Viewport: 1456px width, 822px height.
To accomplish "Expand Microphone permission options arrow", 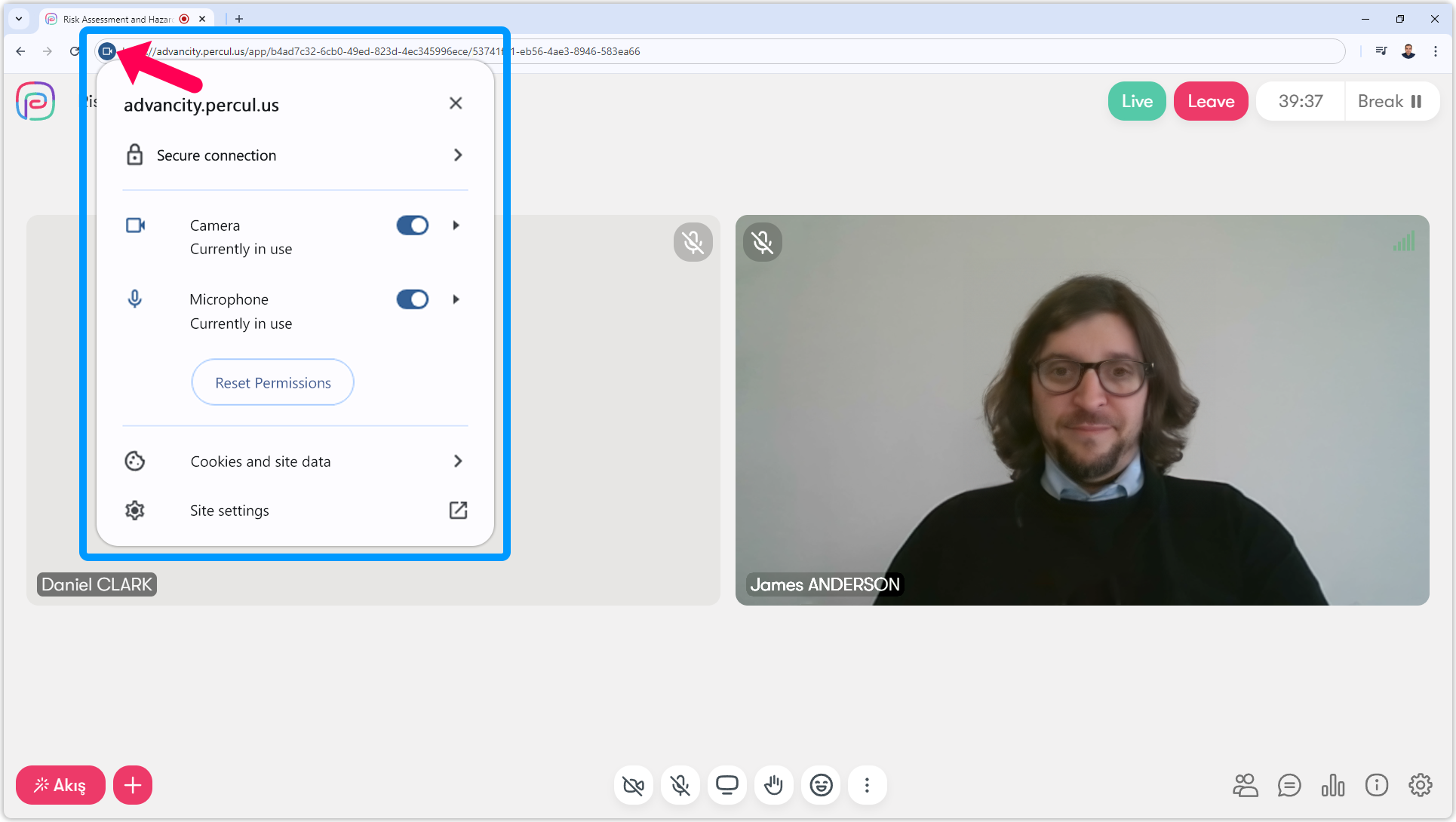I will click(x=456, y=299).
